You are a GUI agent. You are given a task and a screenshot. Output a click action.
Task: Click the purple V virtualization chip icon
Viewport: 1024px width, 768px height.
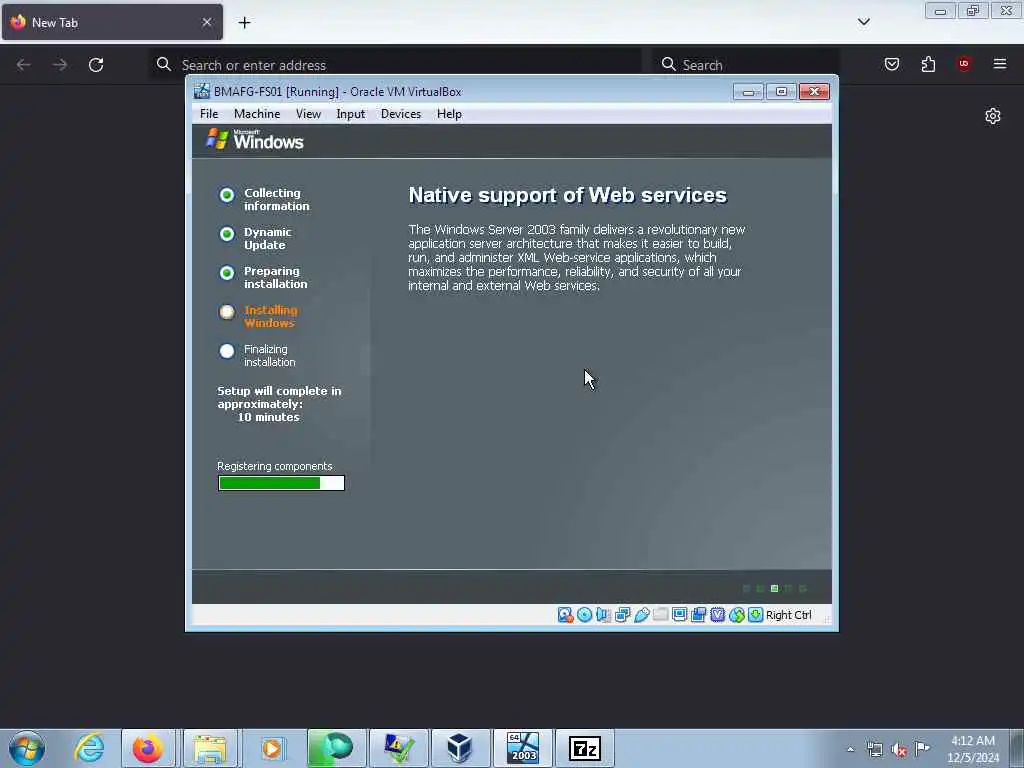tap(718, 615)
